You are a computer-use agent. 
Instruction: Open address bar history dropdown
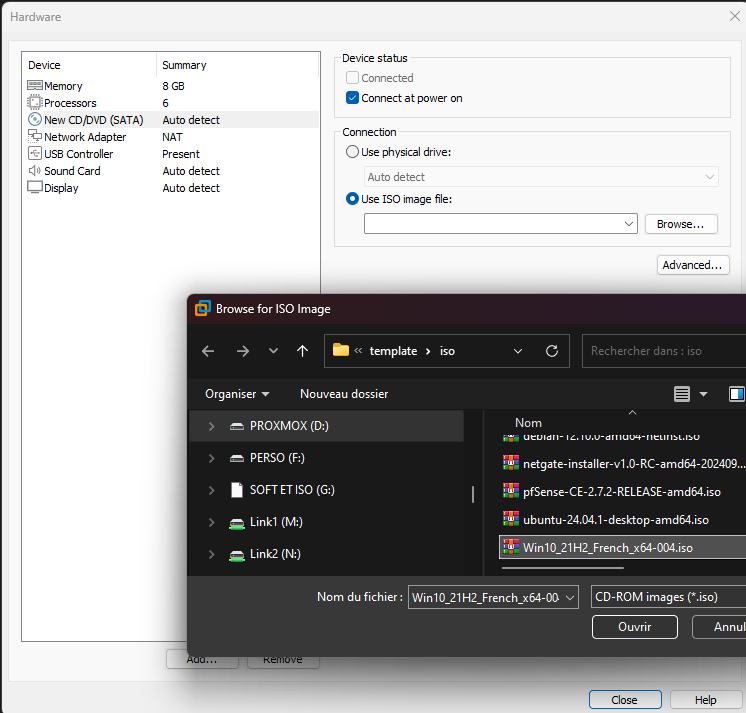pyautogui.click(x=518, y=351)
